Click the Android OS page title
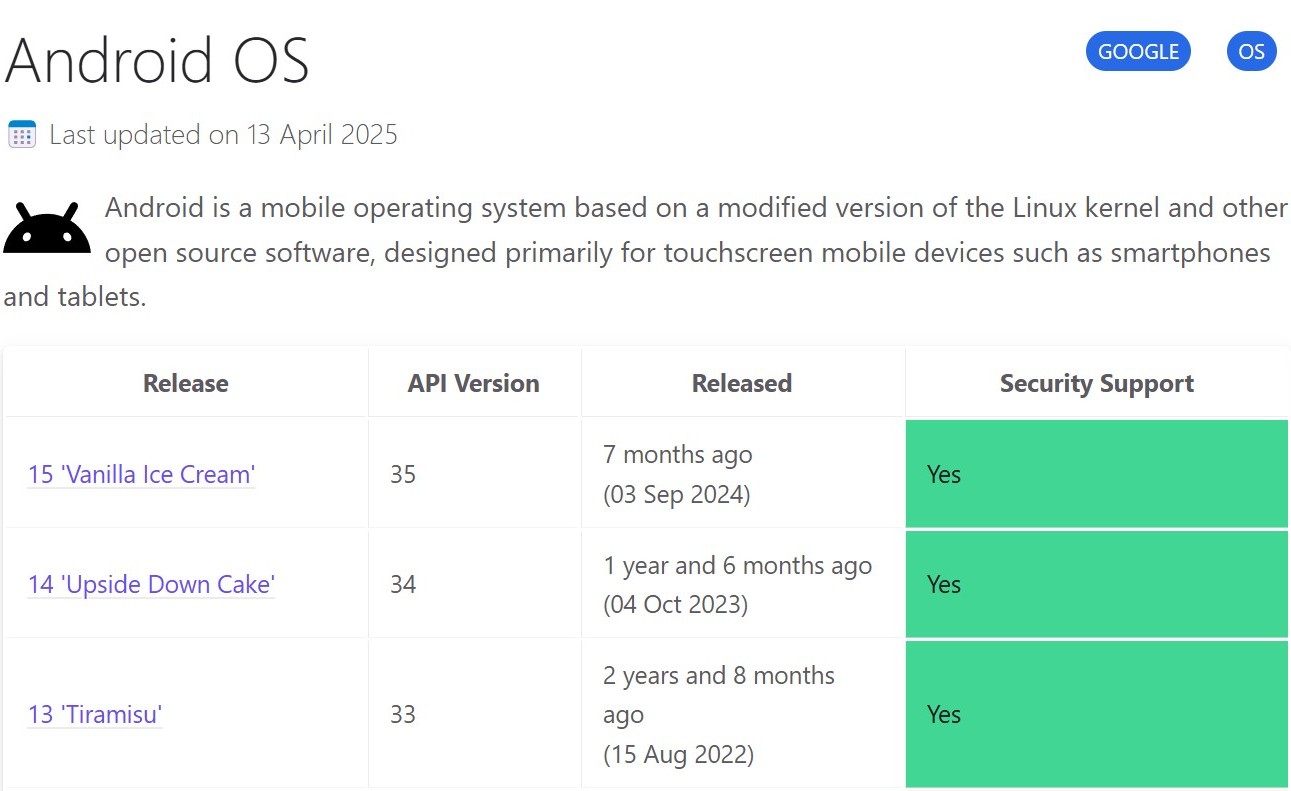The height and width of the screenshot is (791, 1291). tap(157, 60)
